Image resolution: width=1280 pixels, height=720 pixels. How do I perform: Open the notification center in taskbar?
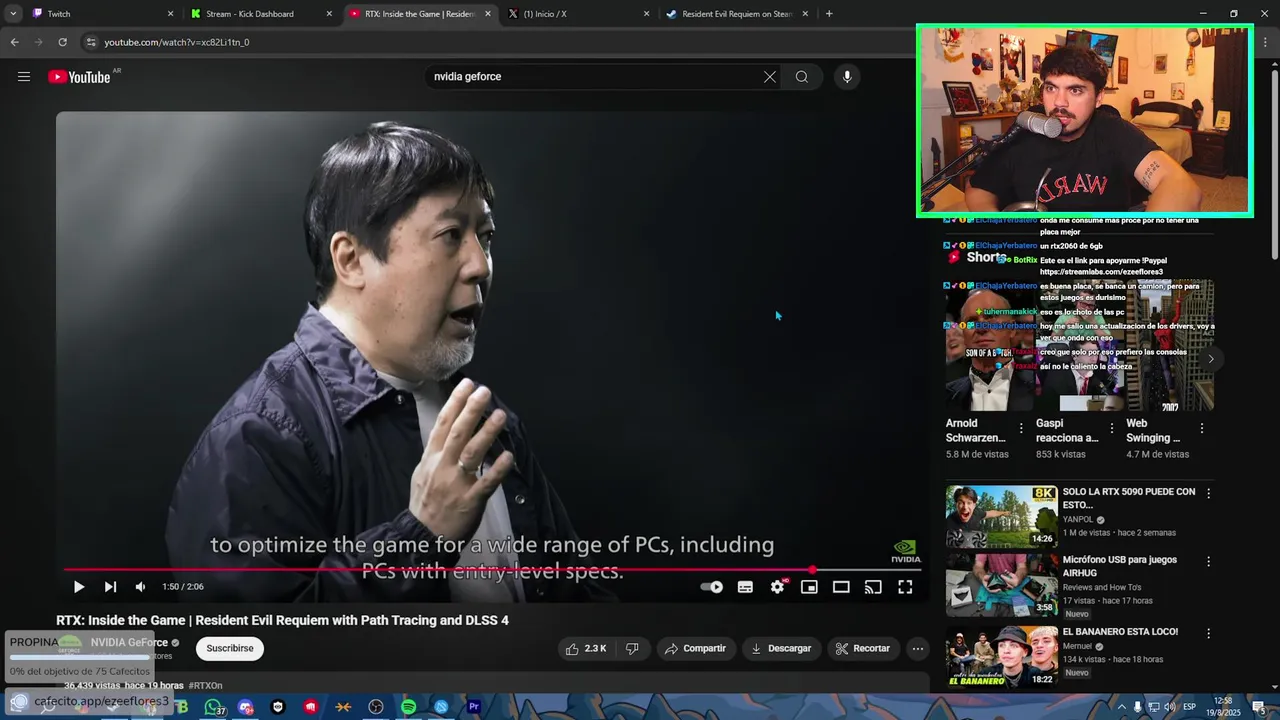1259,707
